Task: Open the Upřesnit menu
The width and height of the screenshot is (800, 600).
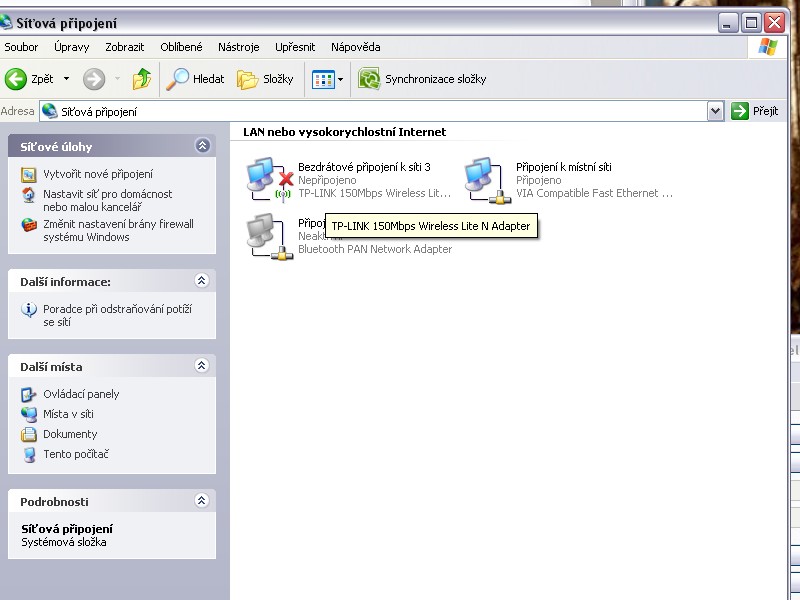Action: 295,47
